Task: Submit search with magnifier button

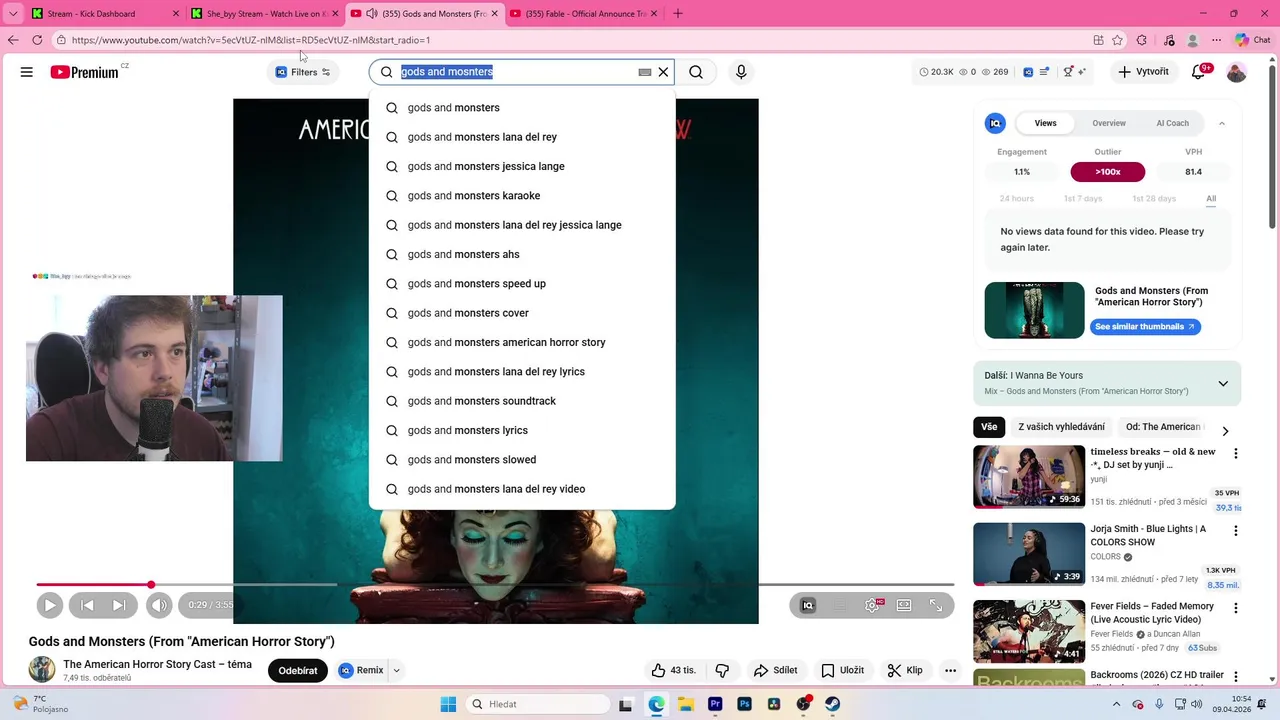Action: click(696, 72)
